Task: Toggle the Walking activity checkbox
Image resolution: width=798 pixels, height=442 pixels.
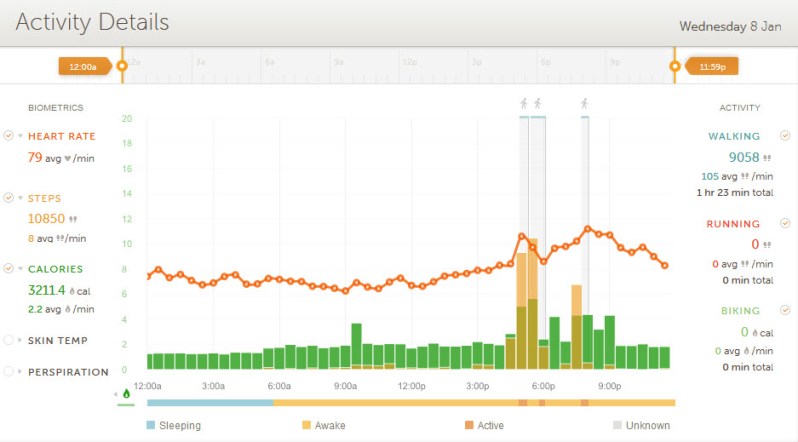Action: [784, 136]
